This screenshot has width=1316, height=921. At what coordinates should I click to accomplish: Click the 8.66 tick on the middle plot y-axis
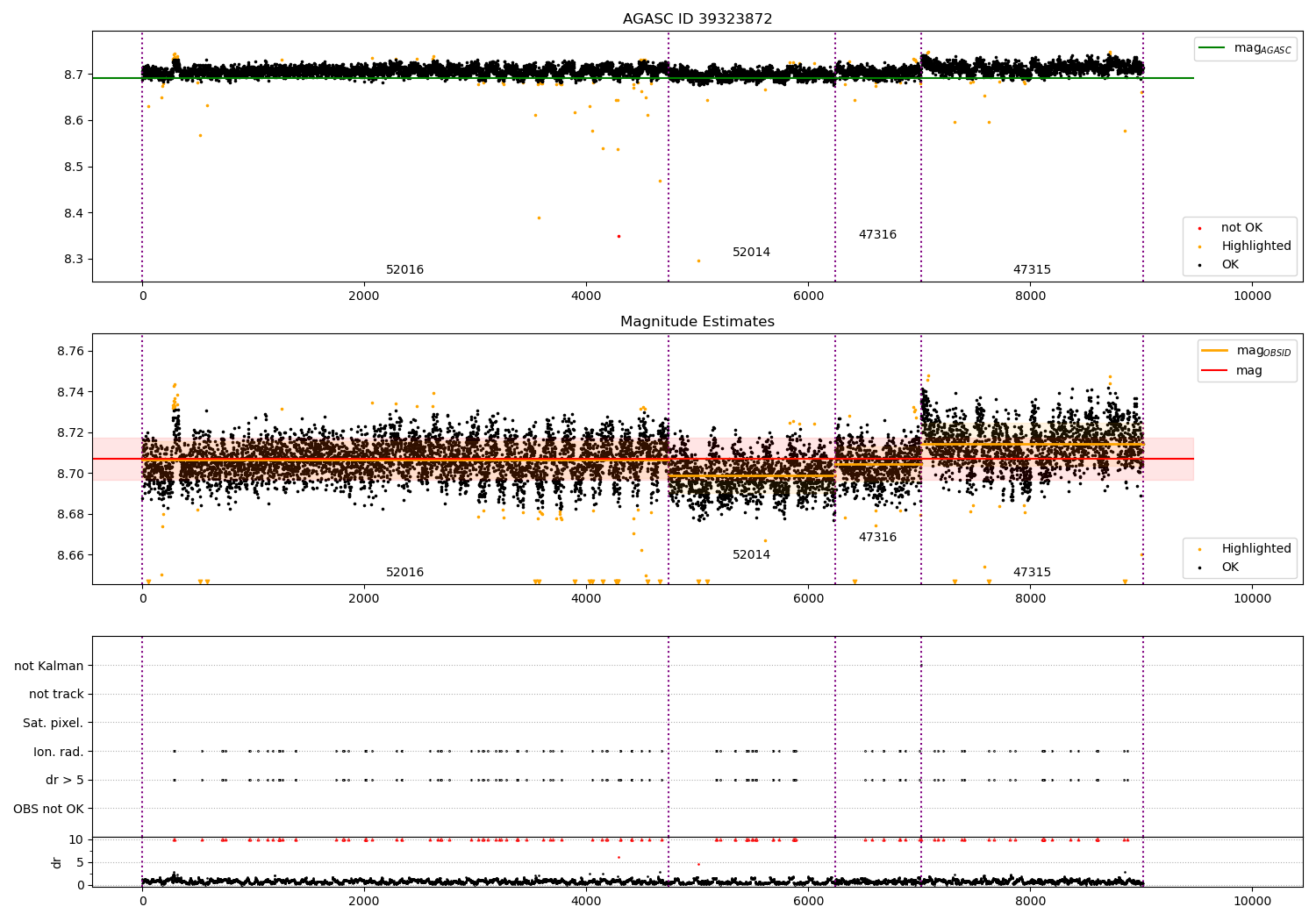(x=69, y=555)
